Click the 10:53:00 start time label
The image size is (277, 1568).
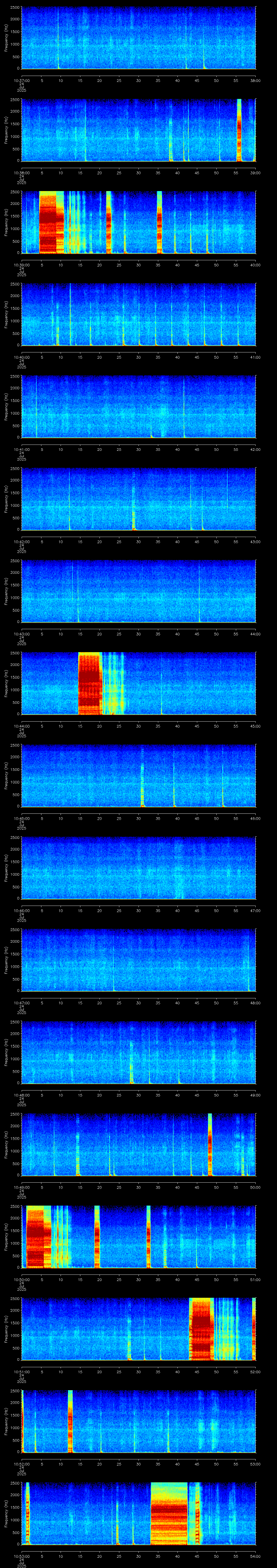(x=21, y=1556)
